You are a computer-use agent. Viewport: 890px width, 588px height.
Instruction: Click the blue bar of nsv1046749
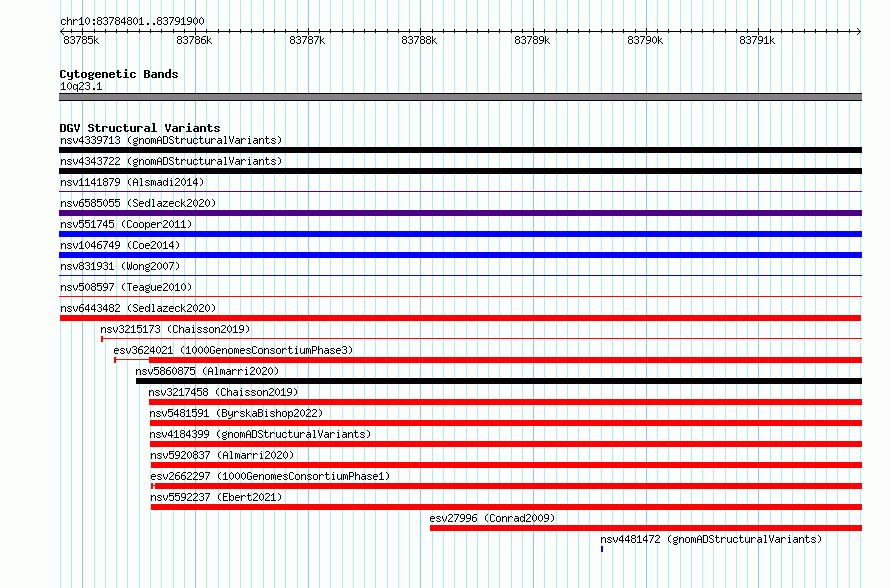click(x=460, y=255)
